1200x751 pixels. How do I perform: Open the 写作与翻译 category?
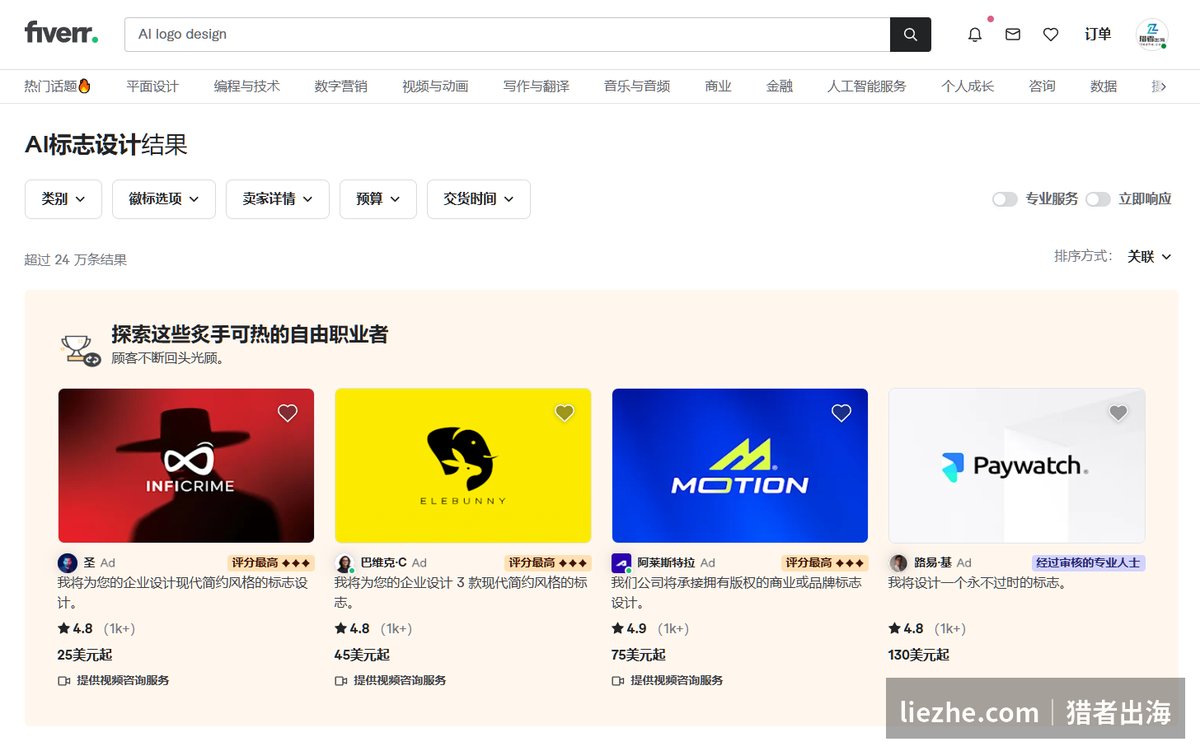(536, 86)
